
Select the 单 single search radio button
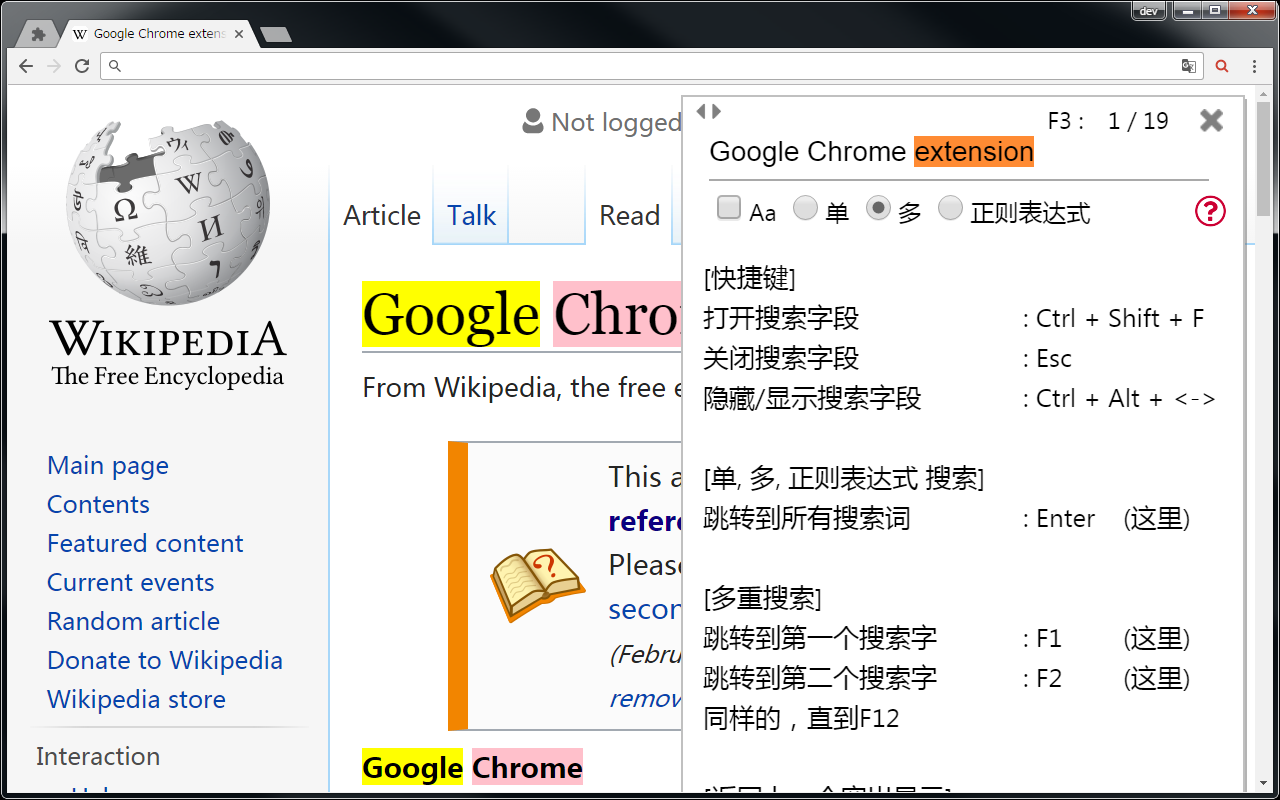(x=805, y=208)
